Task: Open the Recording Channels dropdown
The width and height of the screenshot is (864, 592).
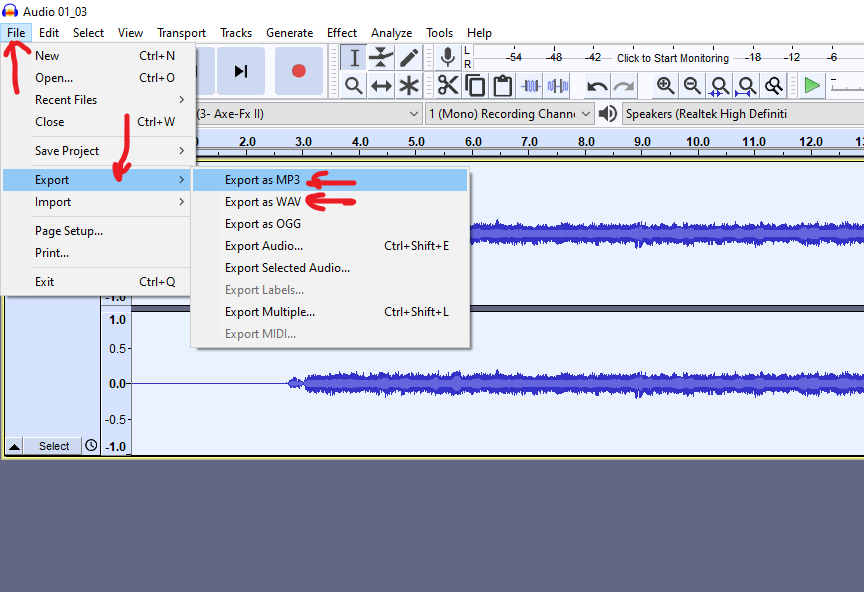Action: coord(510,114)
